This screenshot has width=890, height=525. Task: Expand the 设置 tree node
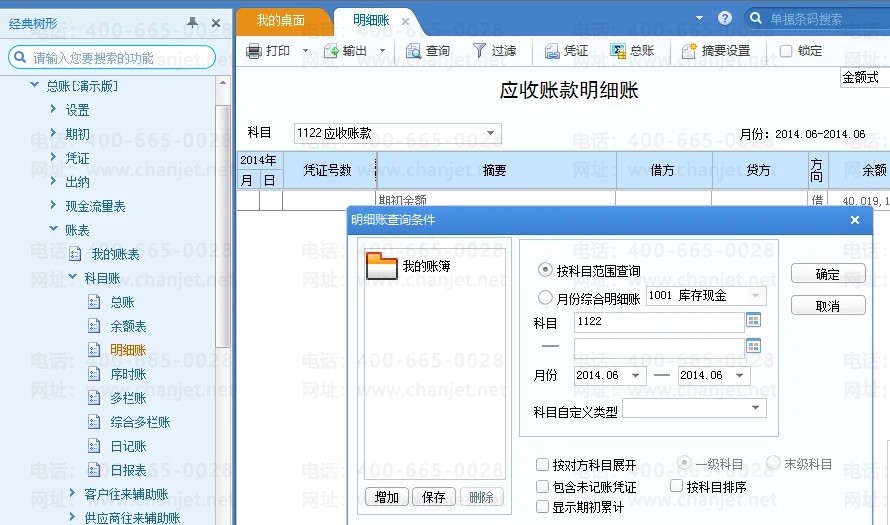53,108
